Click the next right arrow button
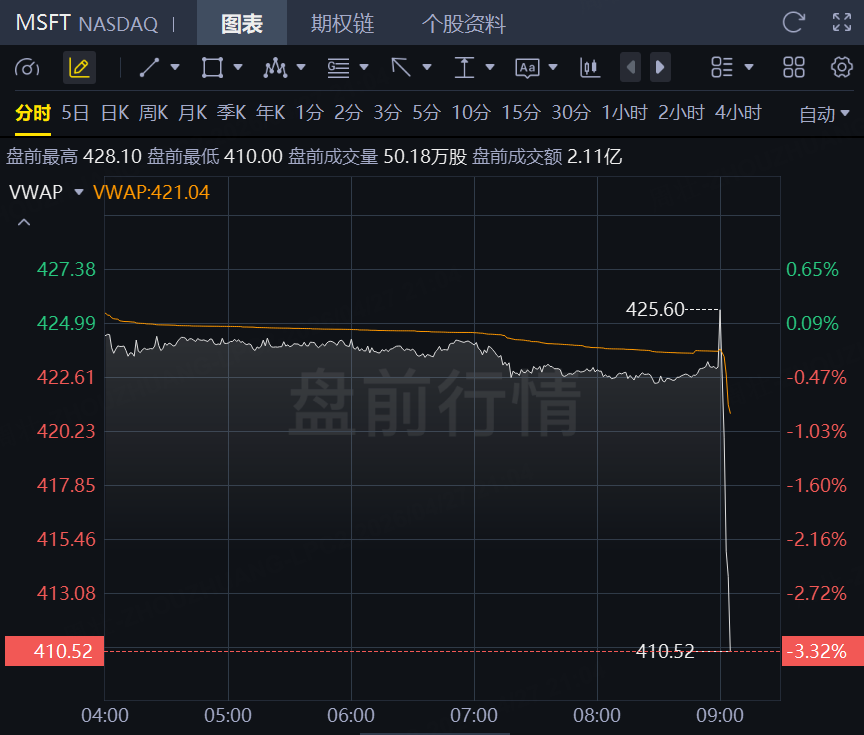This screenshot has width=864, height=735. tap(660, 67)
